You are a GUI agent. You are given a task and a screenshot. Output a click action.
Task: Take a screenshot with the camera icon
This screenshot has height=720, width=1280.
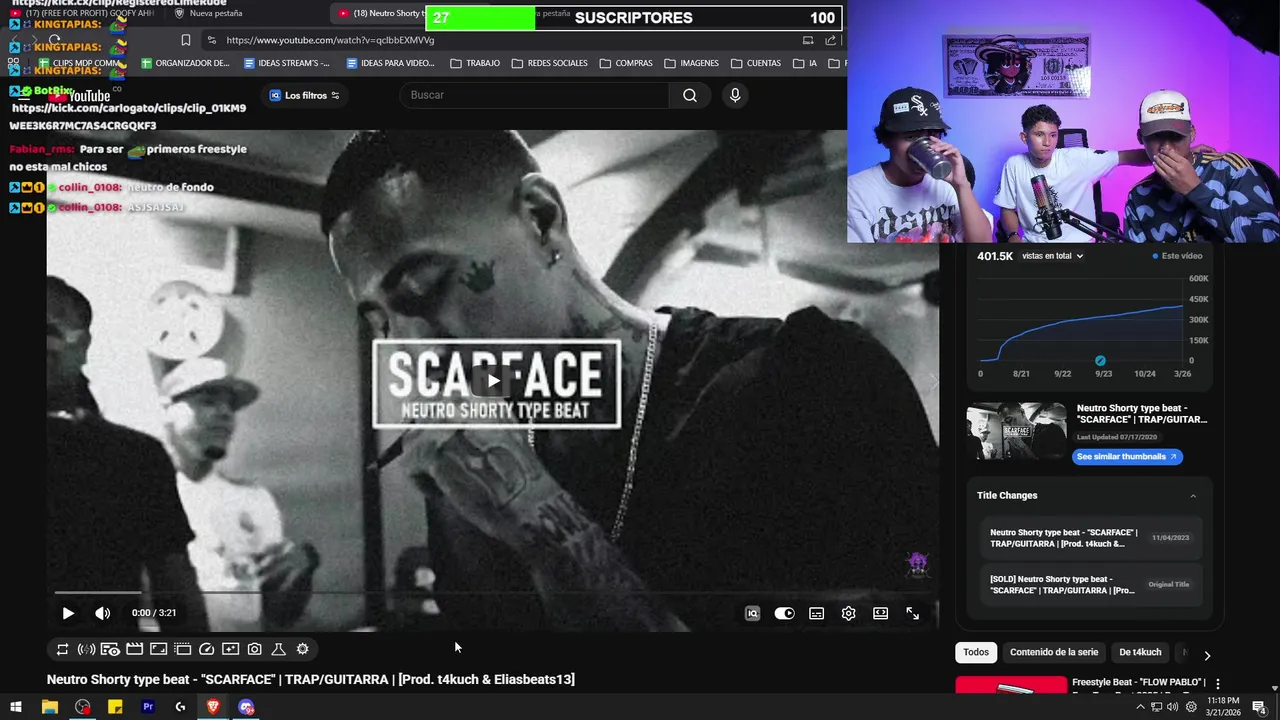point(254,649)
